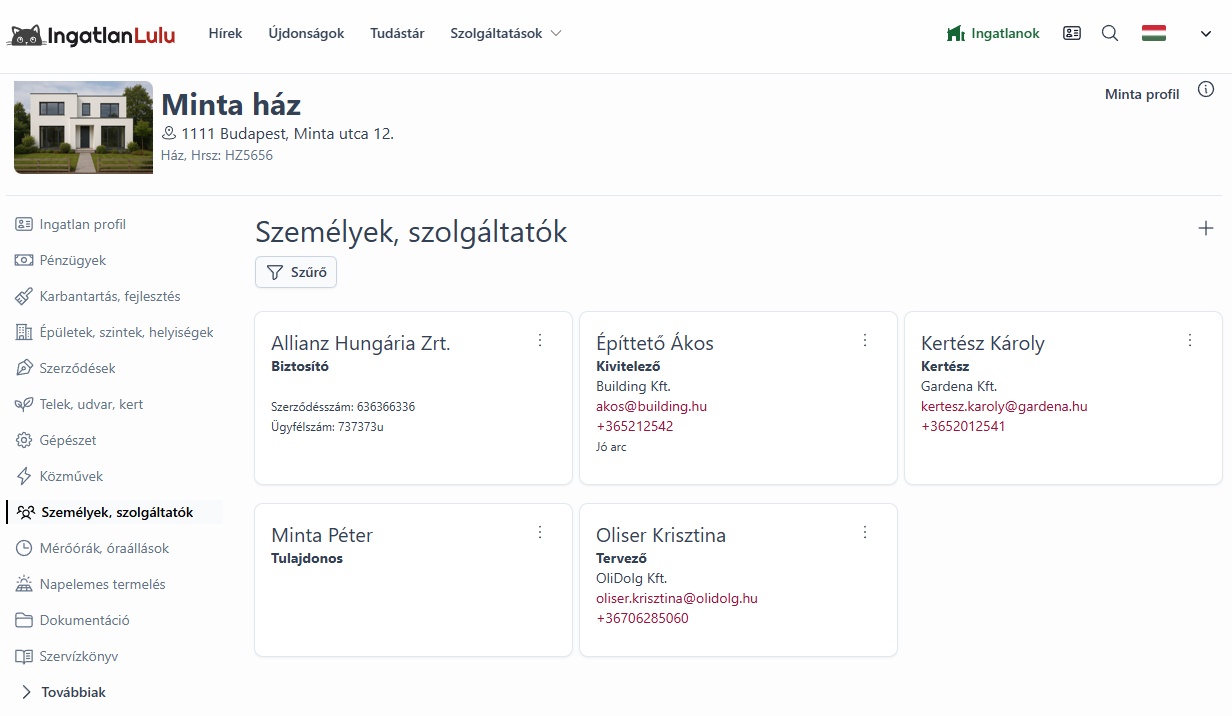Click the Gardena Kft. company text
1232x716 pixels.
click(x=959, y=386)
